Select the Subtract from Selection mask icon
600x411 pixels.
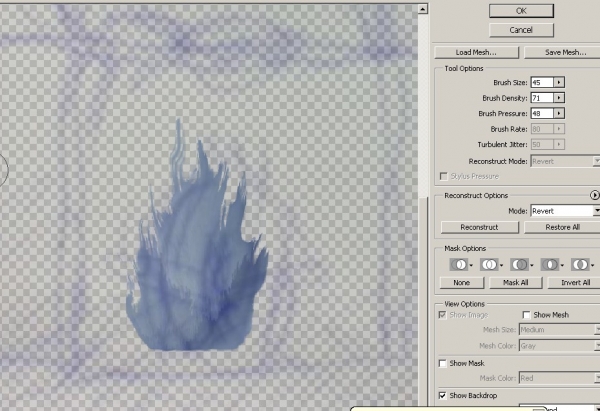pos(522,264)
